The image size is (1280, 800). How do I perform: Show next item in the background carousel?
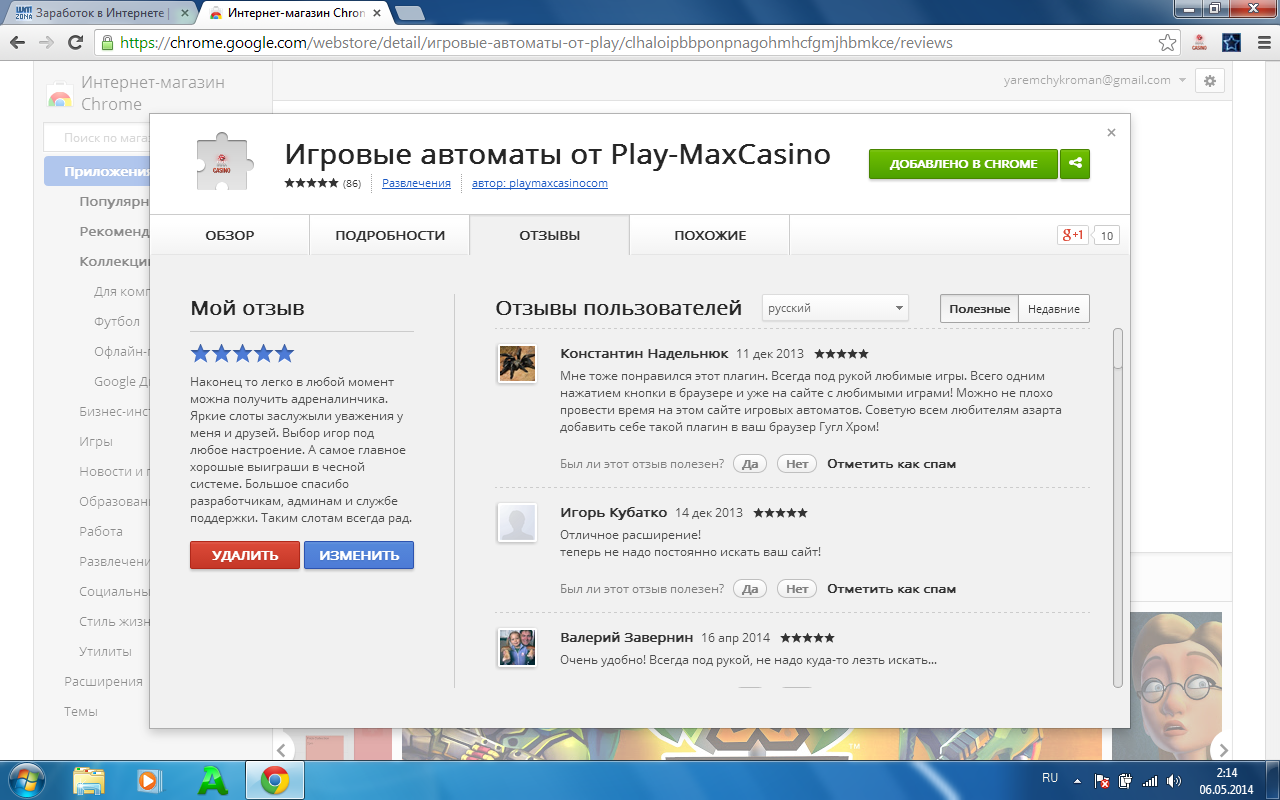pos(1220,750)
